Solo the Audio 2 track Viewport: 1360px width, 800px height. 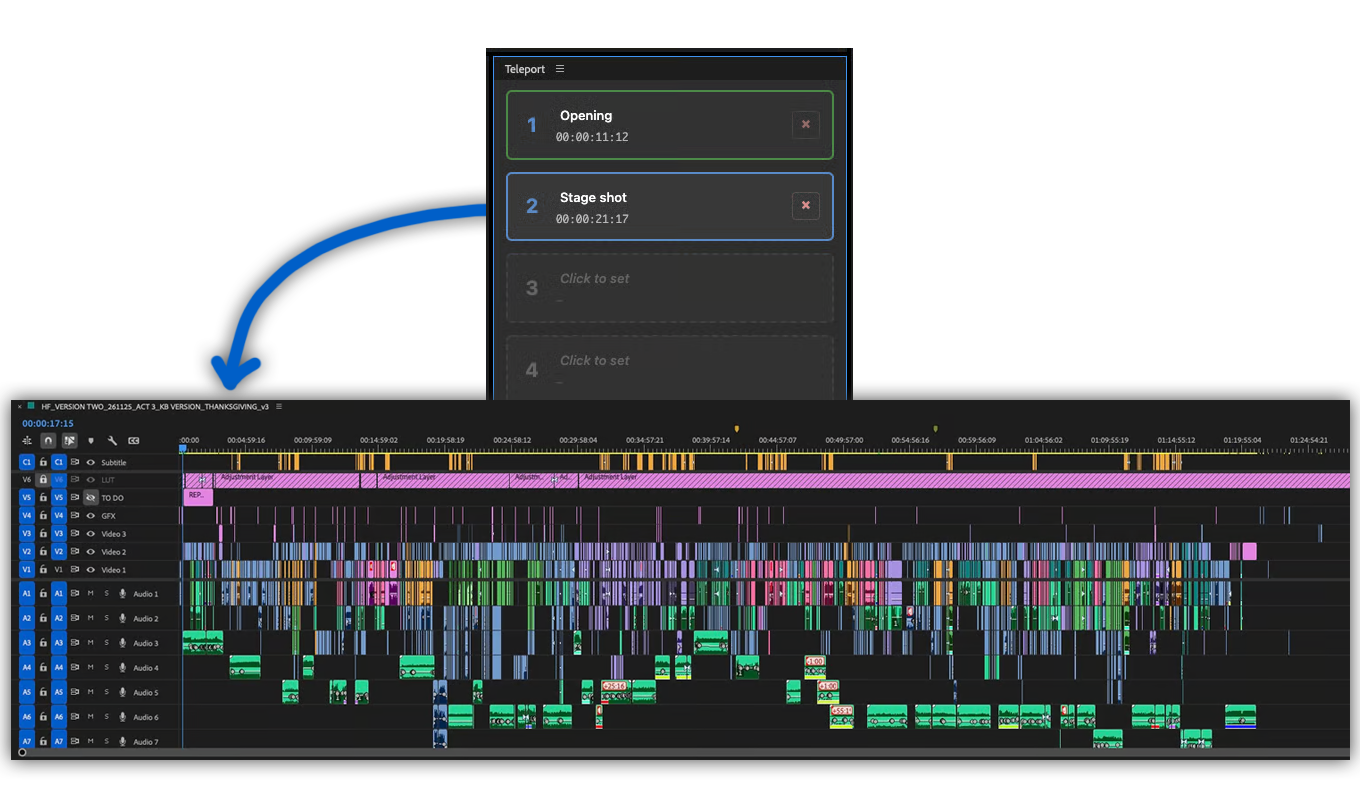coord(106,618)
